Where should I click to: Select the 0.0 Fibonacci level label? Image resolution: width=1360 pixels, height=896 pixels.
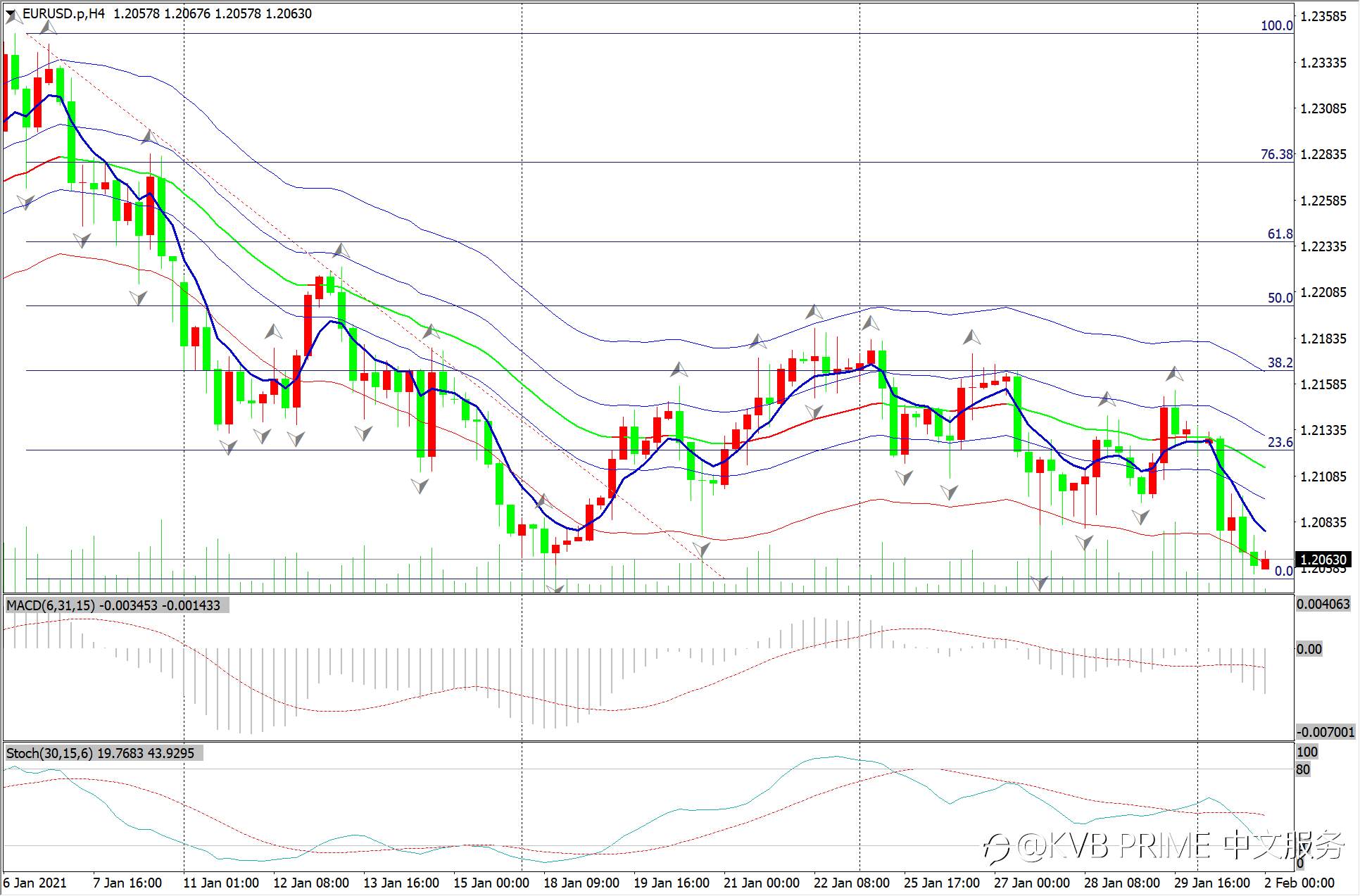[x=1283, y=572]
